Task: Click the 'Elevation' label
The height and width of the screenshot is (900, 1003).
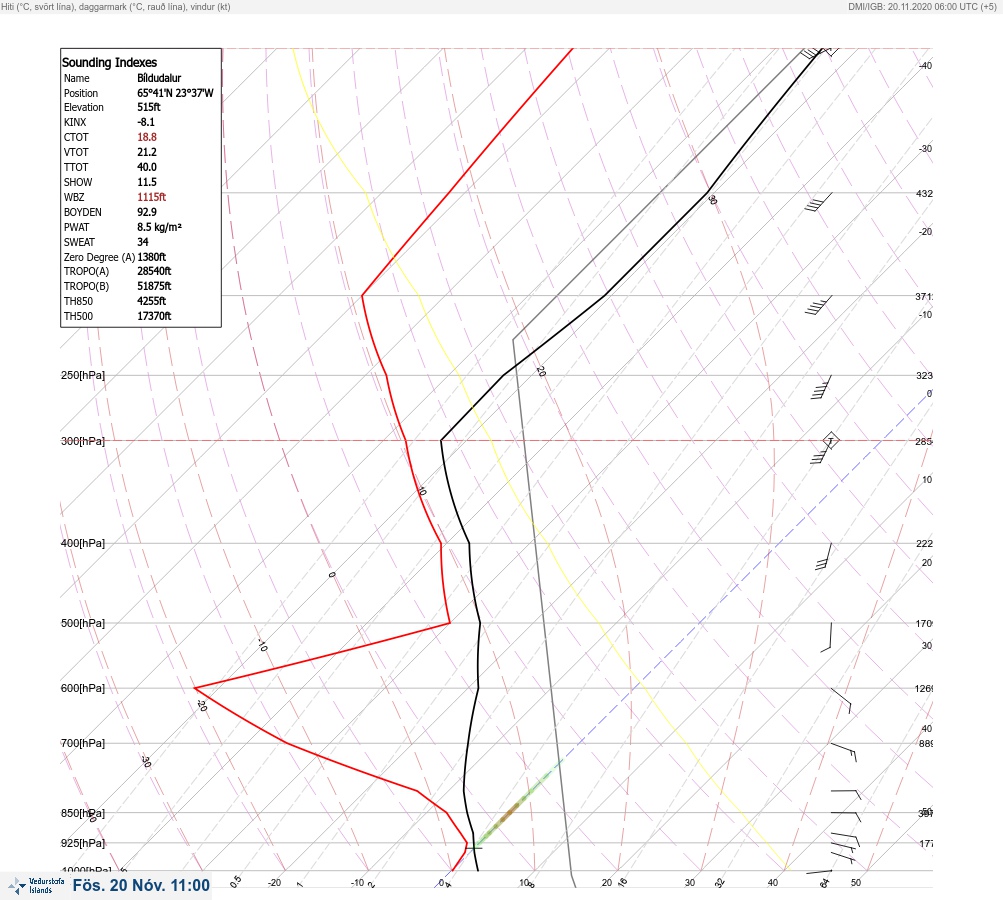Action: coord(84,107)
